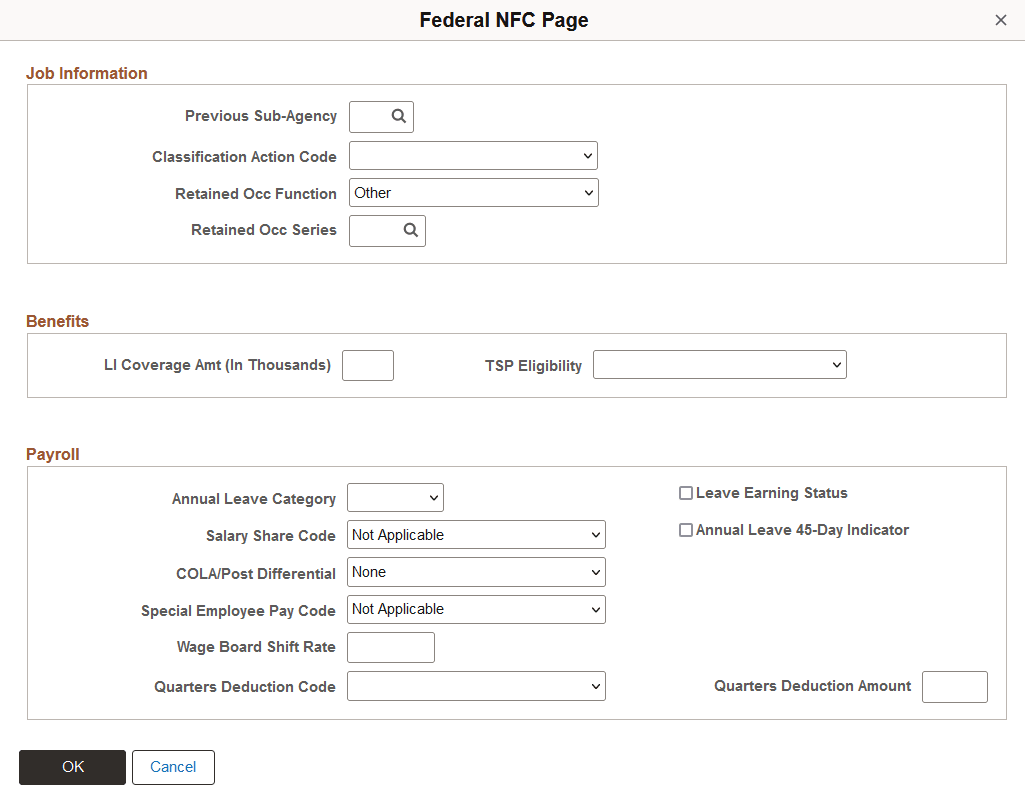Check the Annual Leave 45-Day Indicator

click(686, 529)
